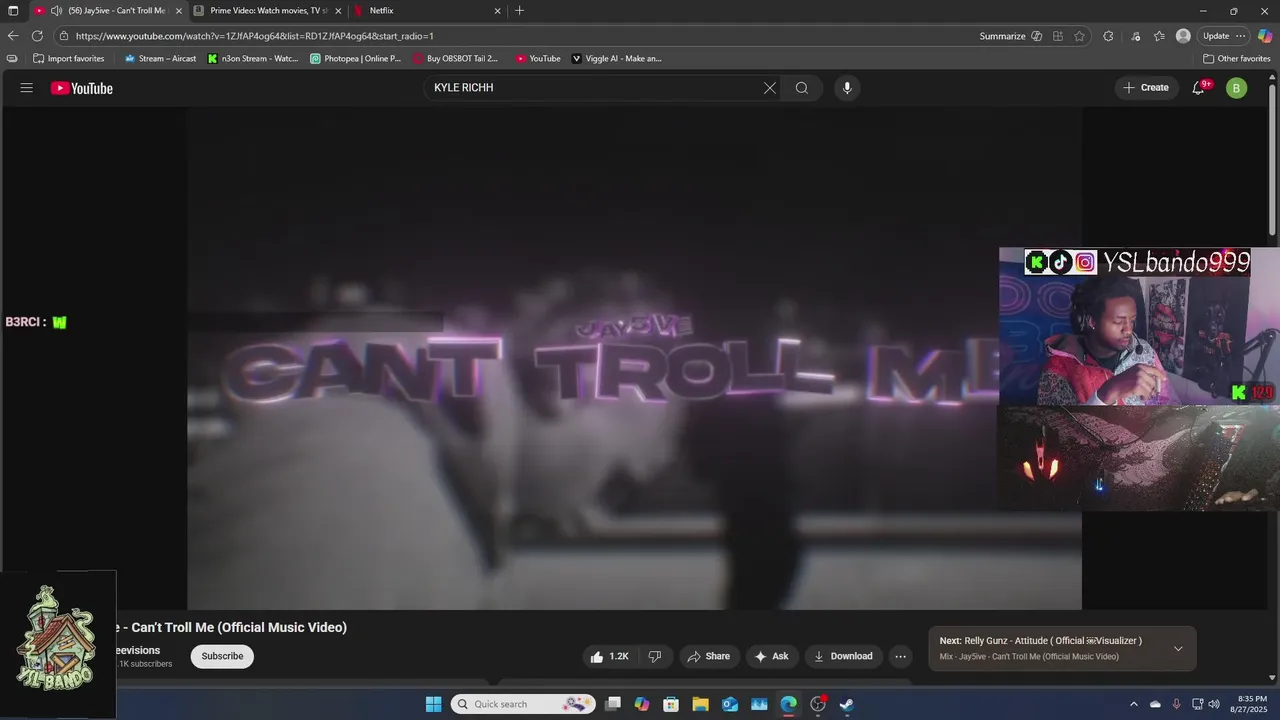Dislike the video with thumbs-down button
This screenshot has width=1280, height=720.
click(x=655, y=656)
